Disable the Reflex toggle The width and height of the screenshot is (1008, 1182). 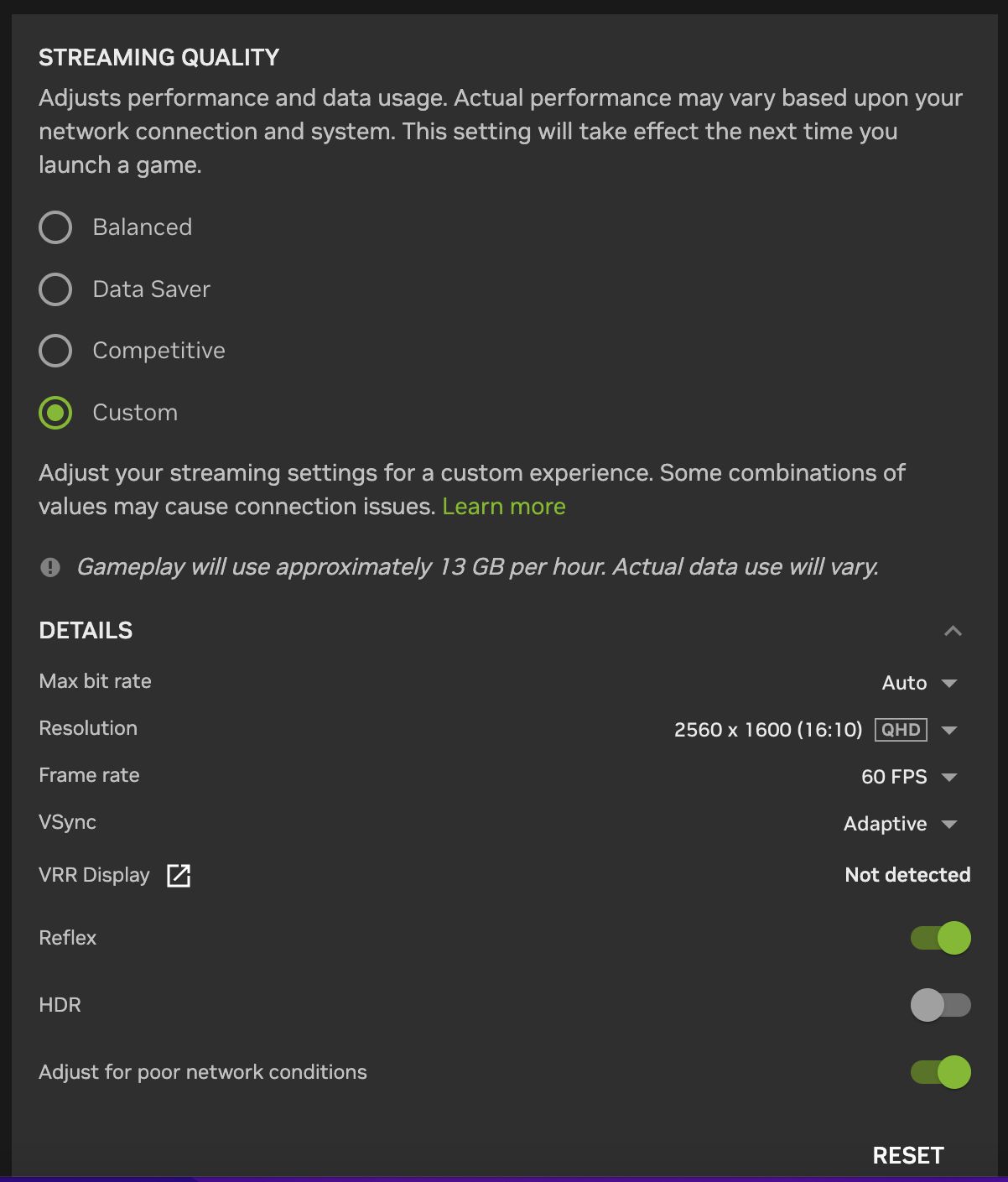tap(941, 938)
